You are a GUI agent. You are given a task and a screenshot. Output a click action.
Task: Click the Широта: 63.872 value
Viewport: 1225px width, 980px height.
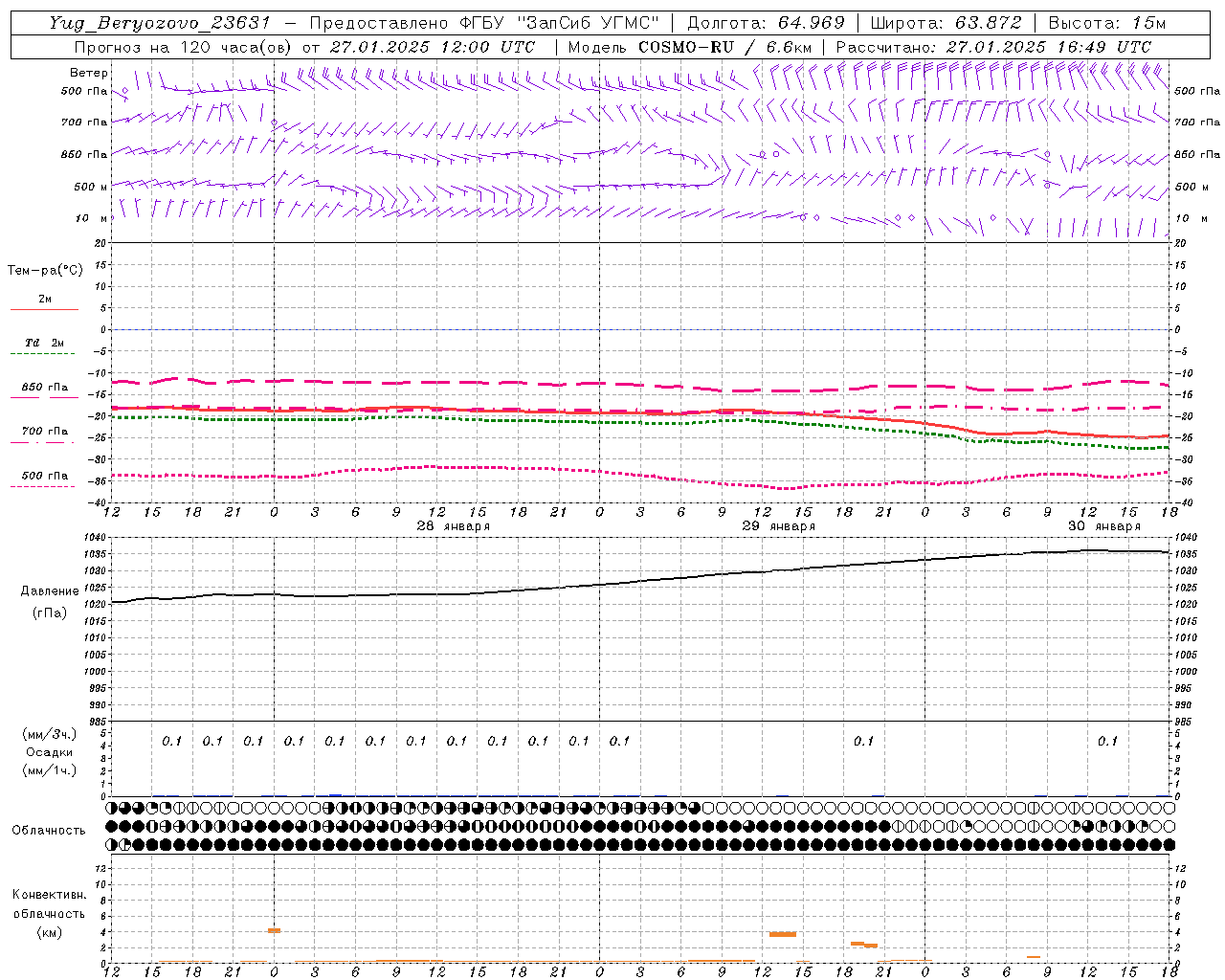pyautogui.click(x=947, y=22)
